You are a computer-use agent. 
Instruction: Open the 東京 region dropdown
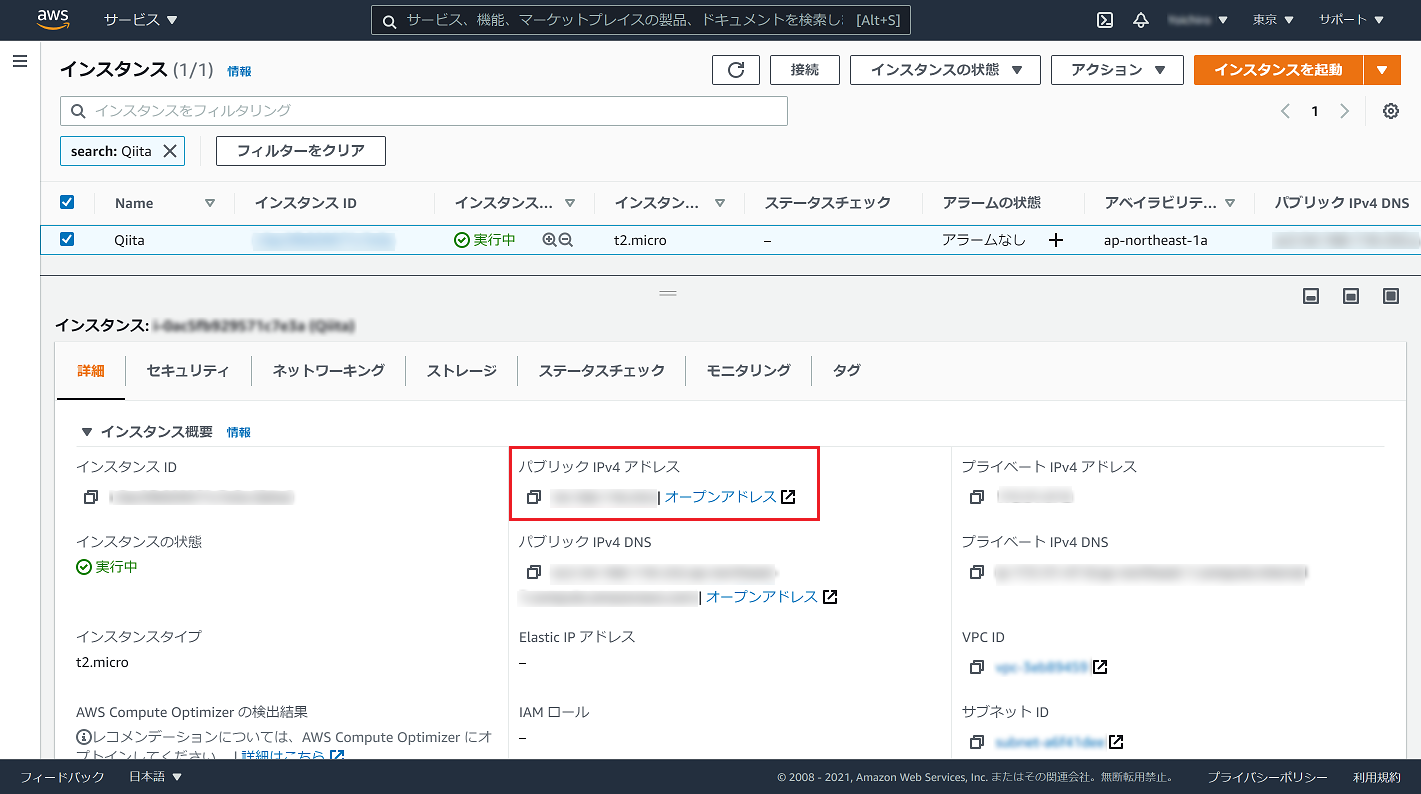(x=1273, y=20)
